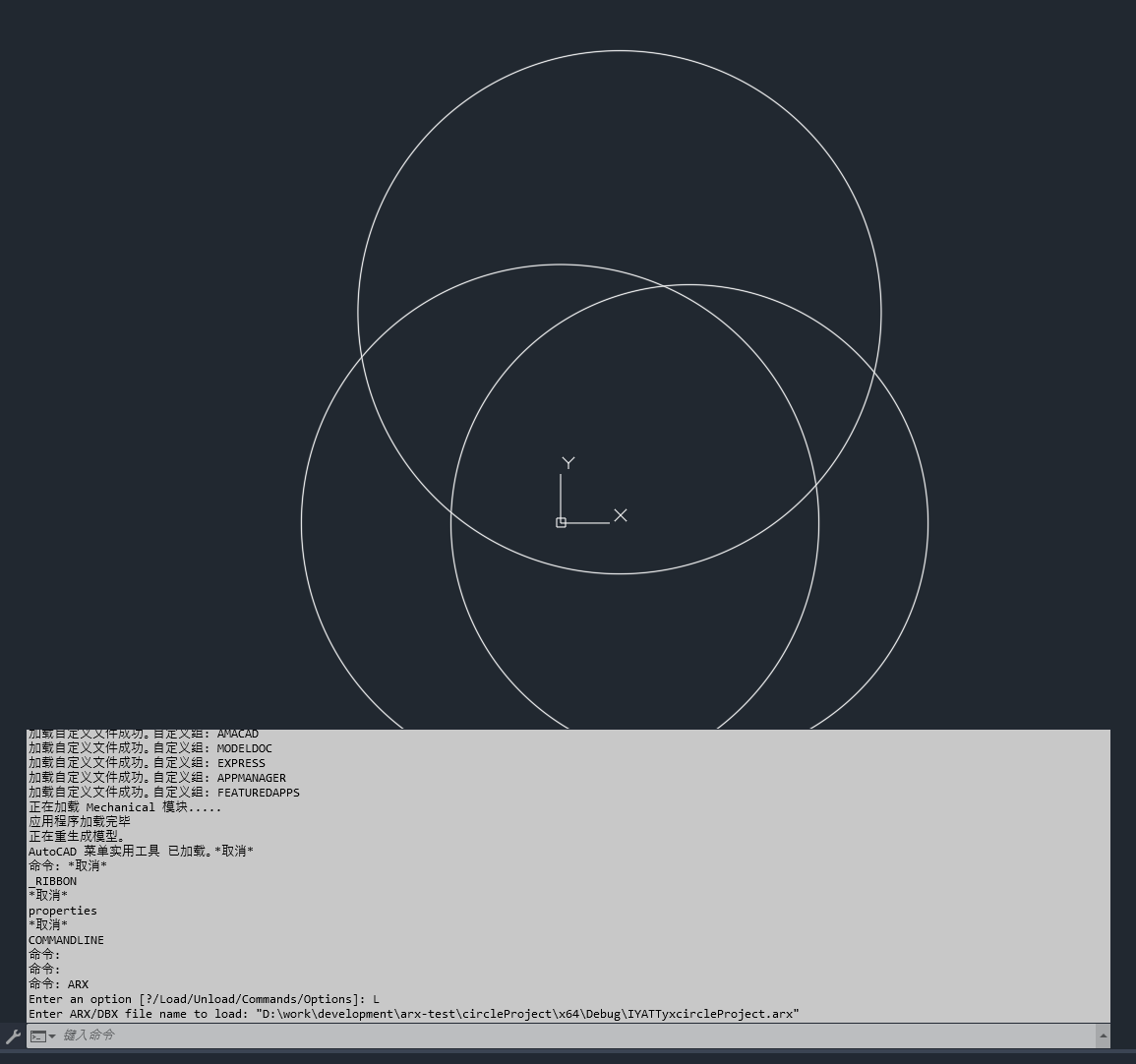
Task: Click the IYATTyxcircleProject.arx file path line
Action: tap(413, 1013)
